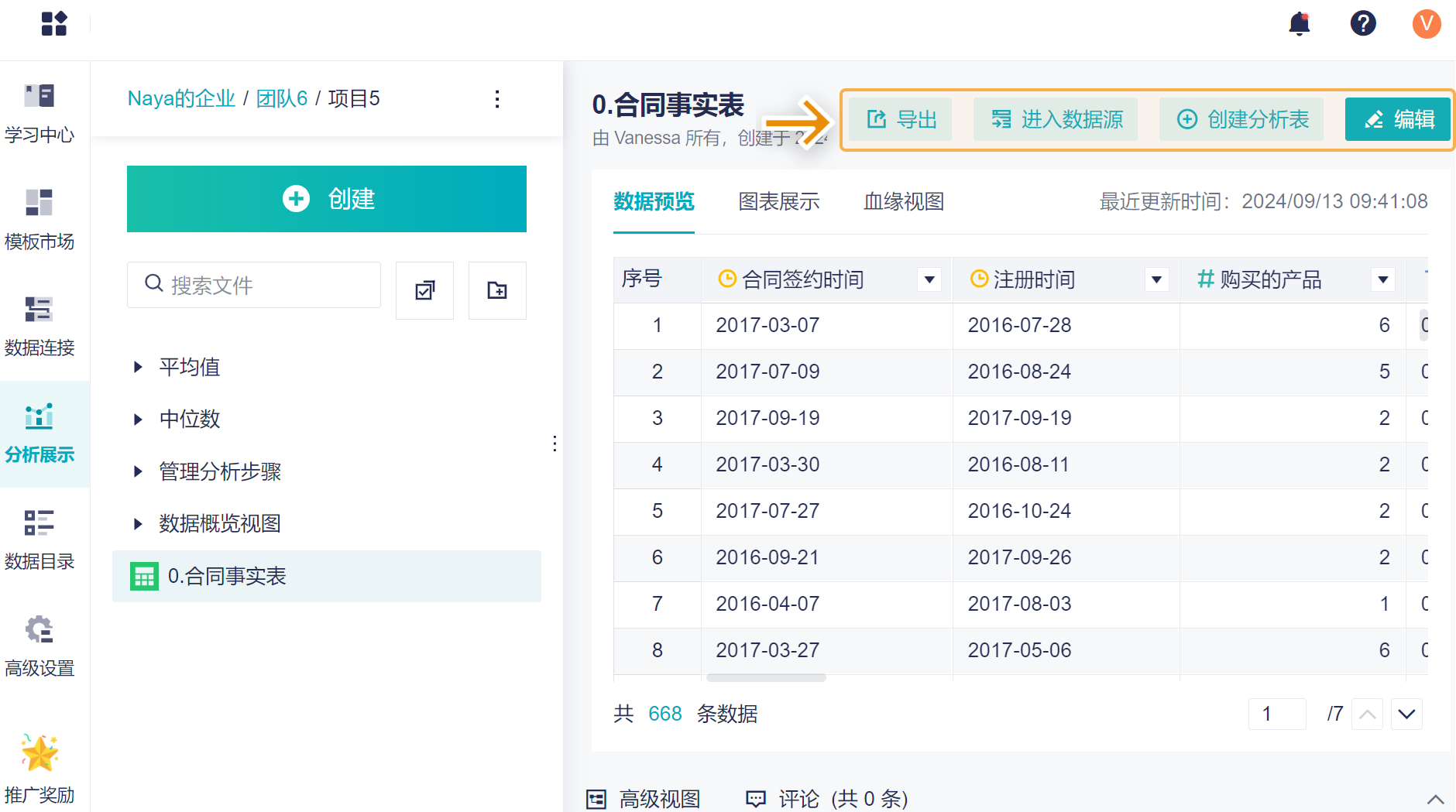Click 购买的产品 number type icon
The width and height of the screenshot is (1456, 812).
(x=1205, y=279)
